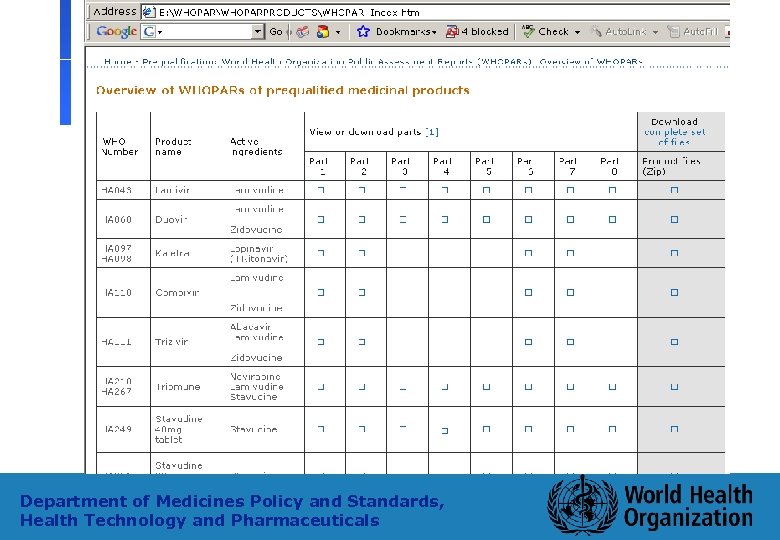The width and height of the screenshot is (780, 540).
Task: Click the Google logo on the toolbar
Action: (116, 31)
